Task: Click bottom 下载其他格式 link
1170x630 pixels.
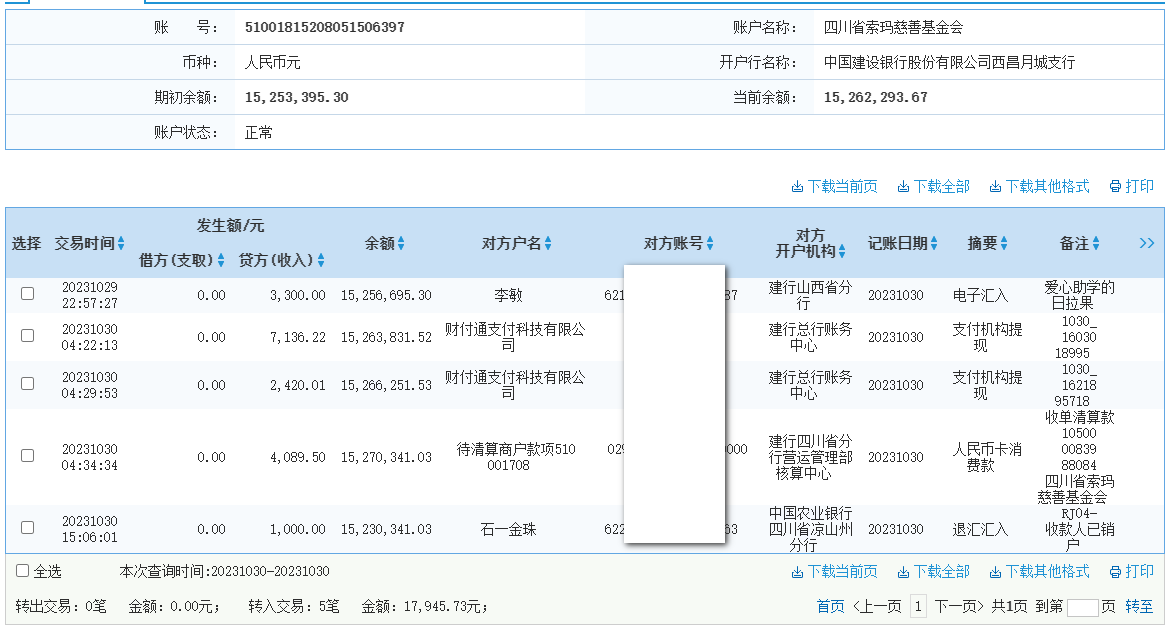Action: tap(1039, 572)
